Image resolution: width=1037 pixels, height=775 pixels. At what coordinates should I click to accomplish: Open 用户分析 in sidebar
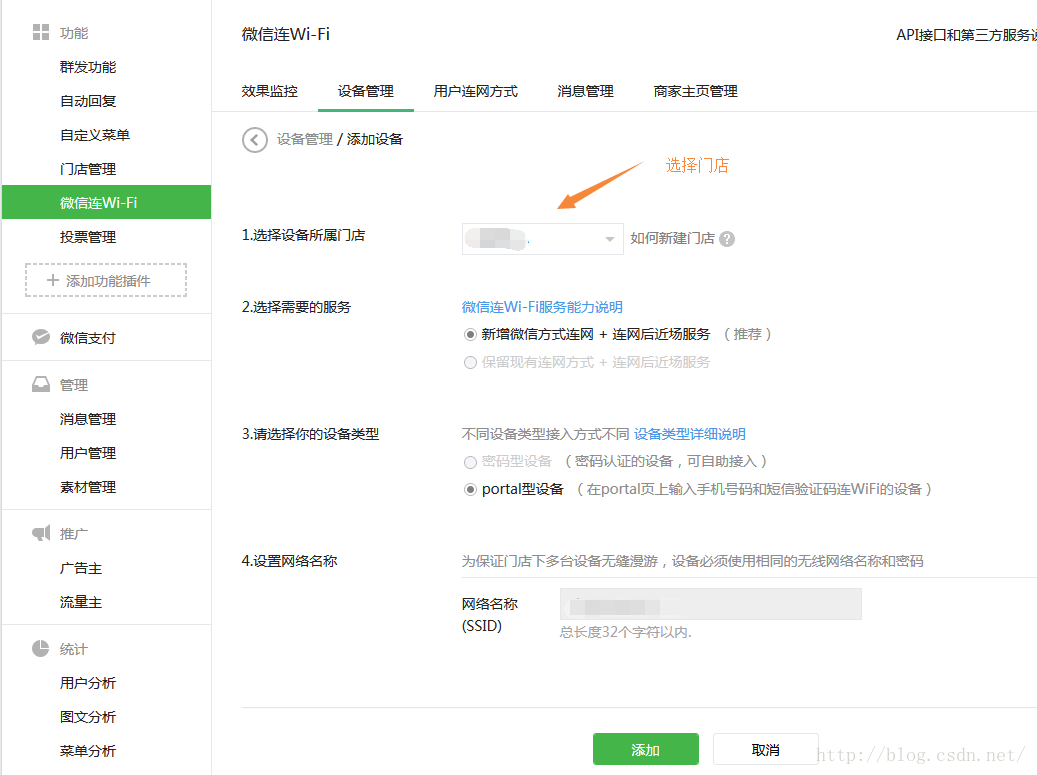click(88, 682)
